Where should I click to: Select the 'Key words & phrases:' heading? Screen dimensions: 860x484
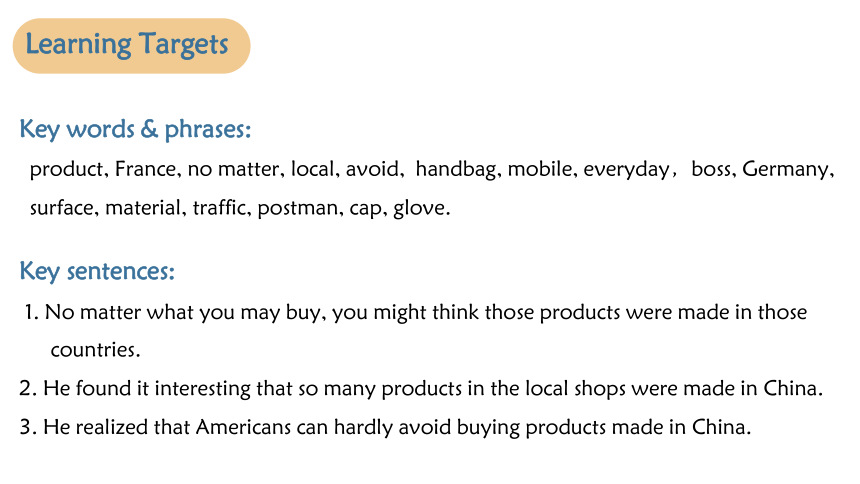pos(135,130)
